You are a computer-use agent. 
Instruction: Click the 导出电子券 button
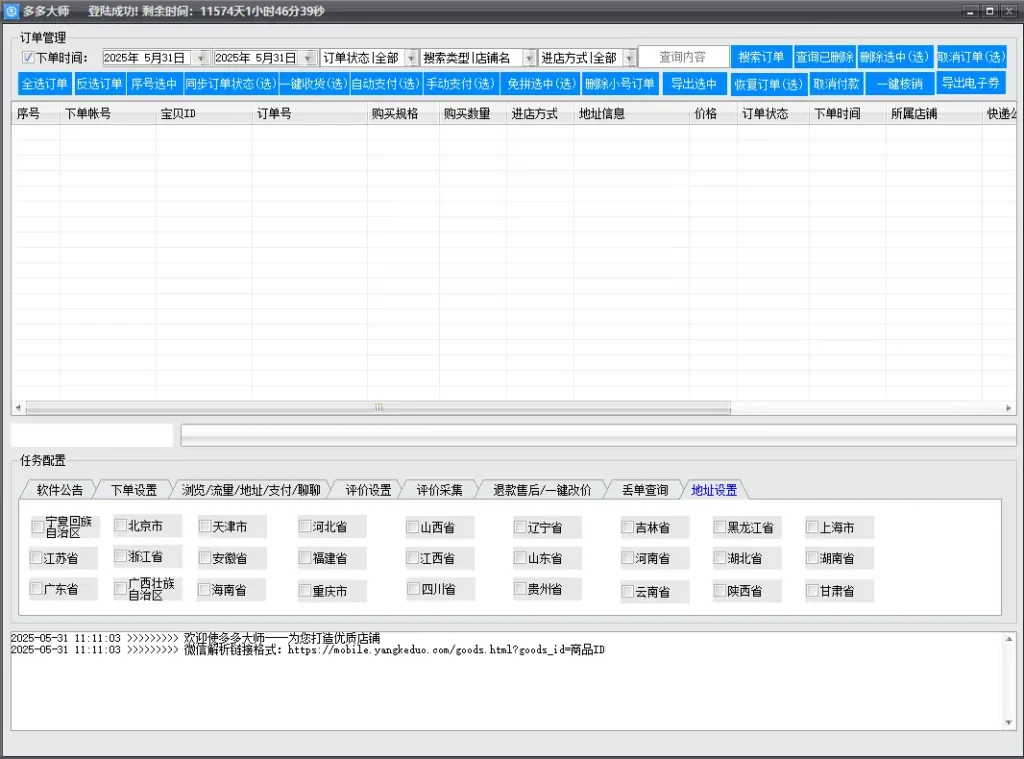[970, 83]
